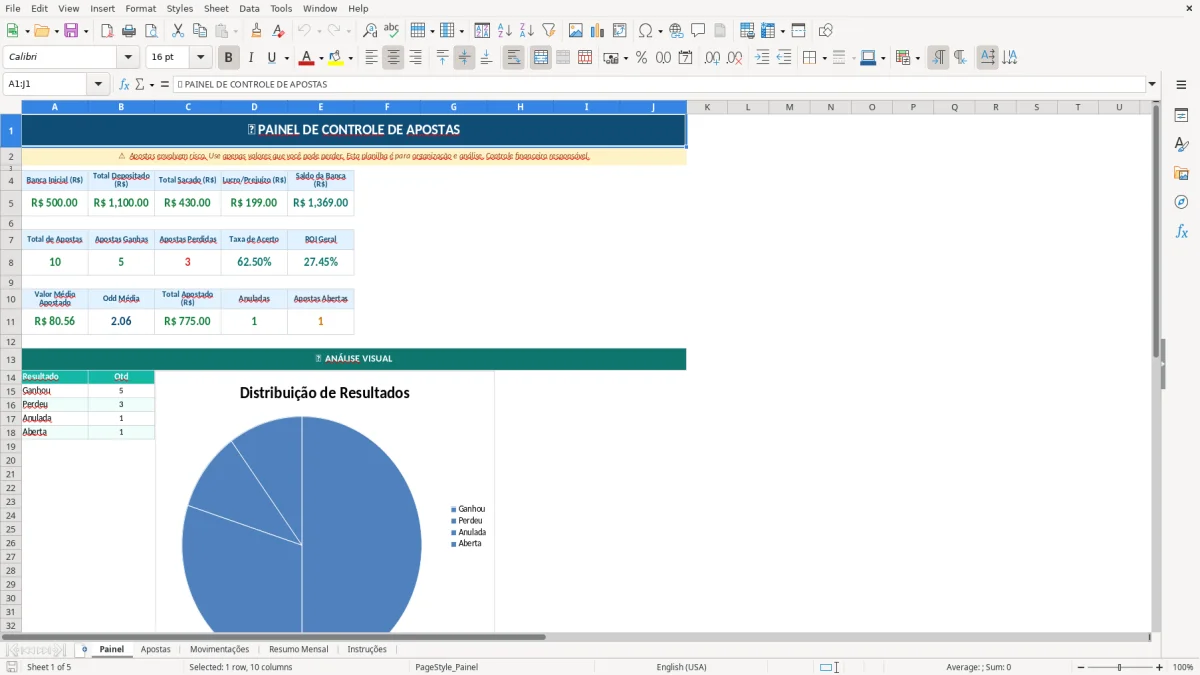Open Font Color dropdown arrow

point(321,58)
